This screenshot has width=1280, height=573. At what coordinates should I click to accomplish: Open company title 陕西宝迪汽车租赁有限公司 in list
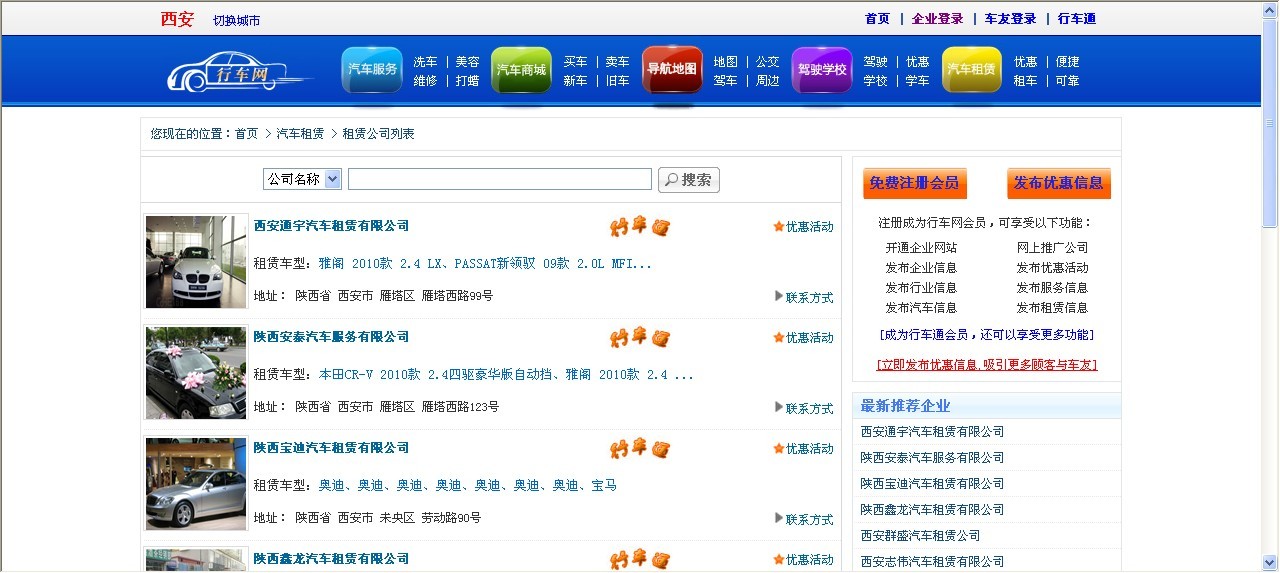click(331, 448)
